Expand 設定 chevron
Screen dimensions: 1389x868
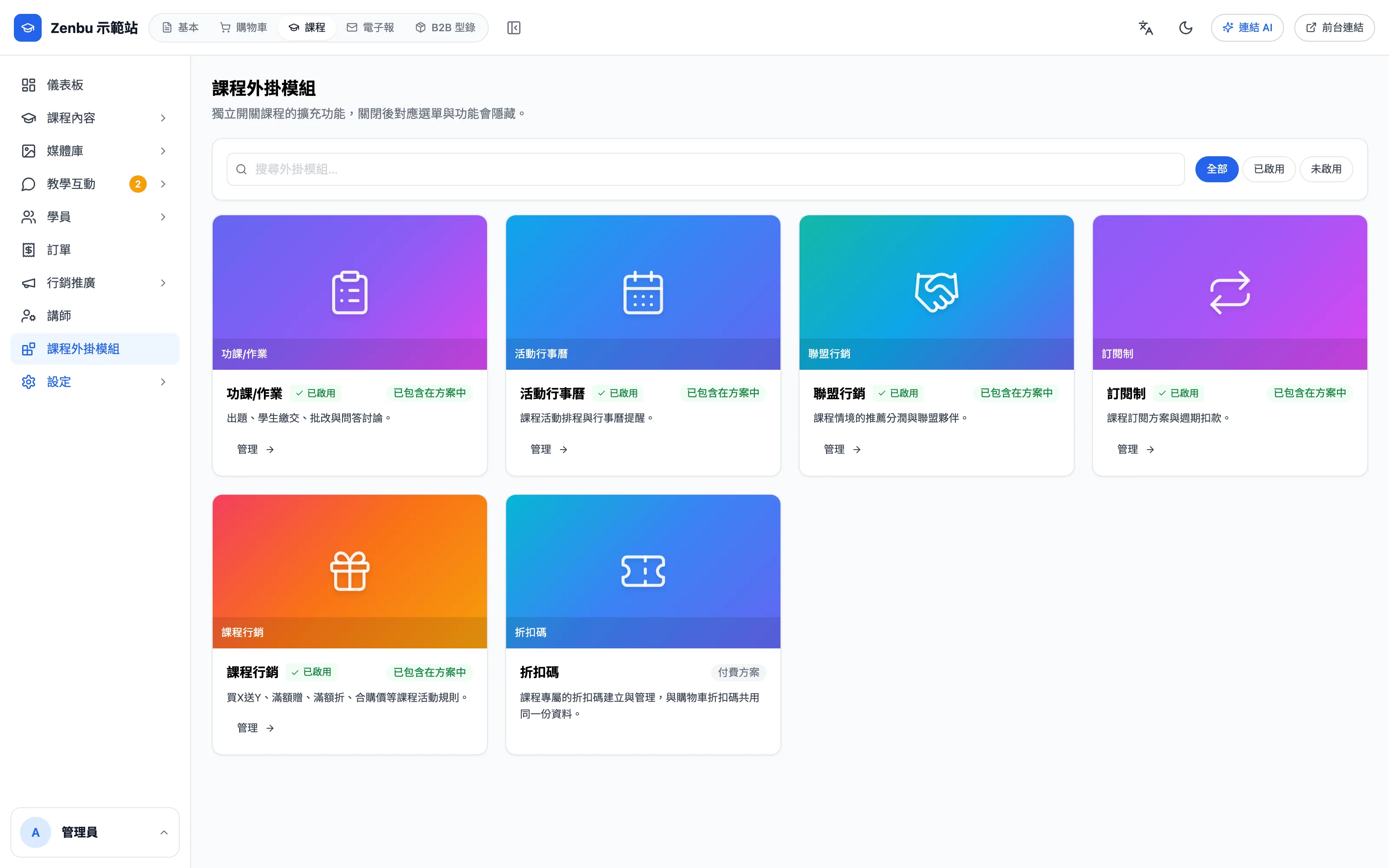tap(163, 382)
